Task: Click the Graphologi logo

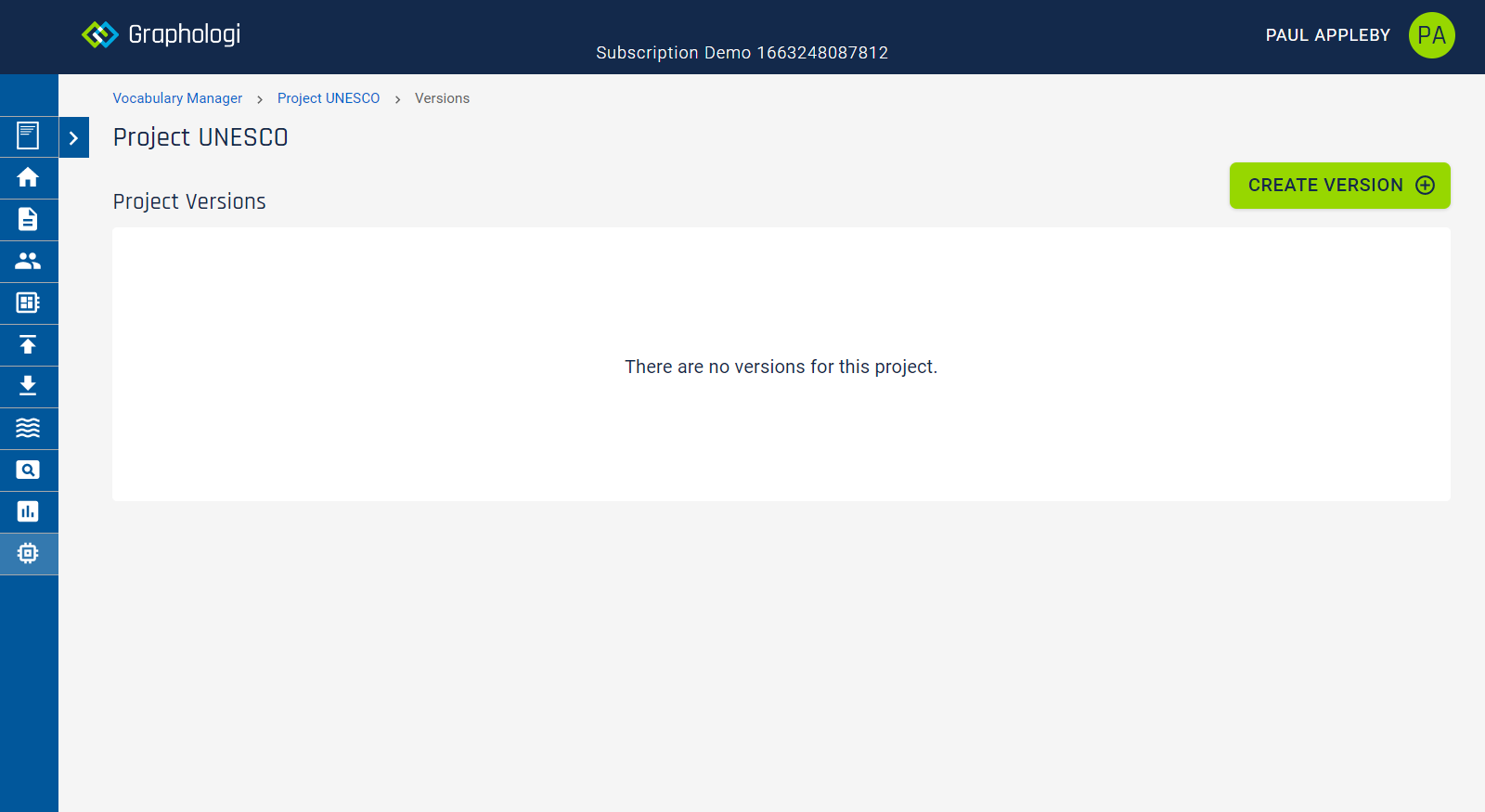Action: pos(161,34)
